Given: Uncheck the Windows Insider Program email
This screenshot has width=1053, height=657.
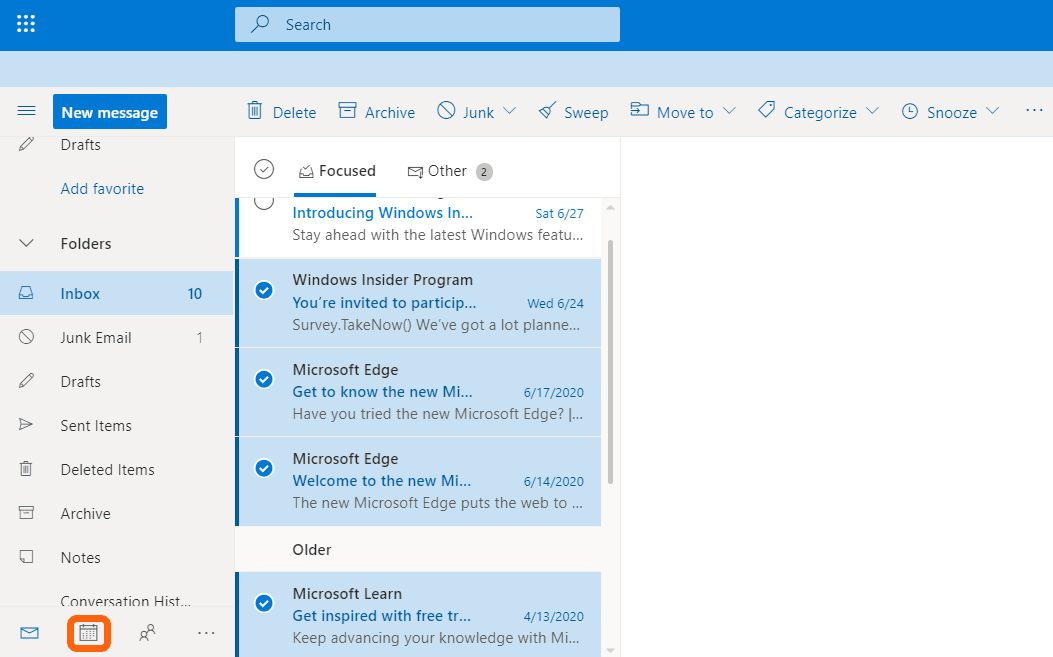Looking at the screenshot, I should point(264,290).
